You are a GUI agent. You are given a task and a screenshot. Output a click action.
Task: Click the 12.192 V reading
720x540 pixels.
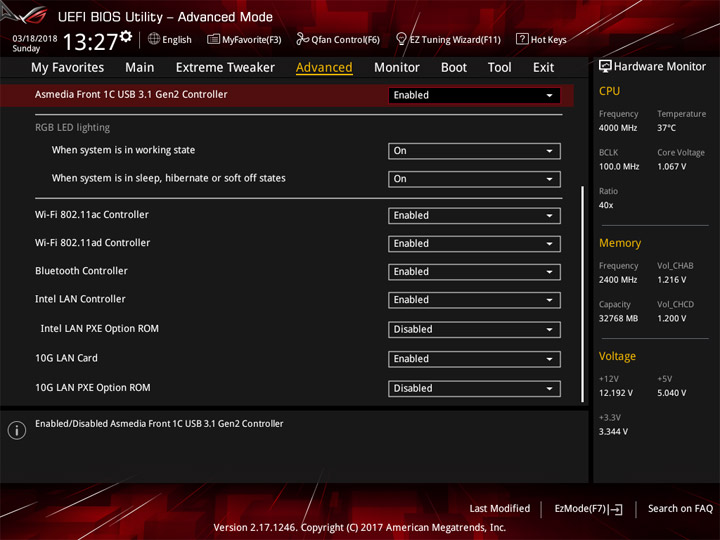(616, 393)
